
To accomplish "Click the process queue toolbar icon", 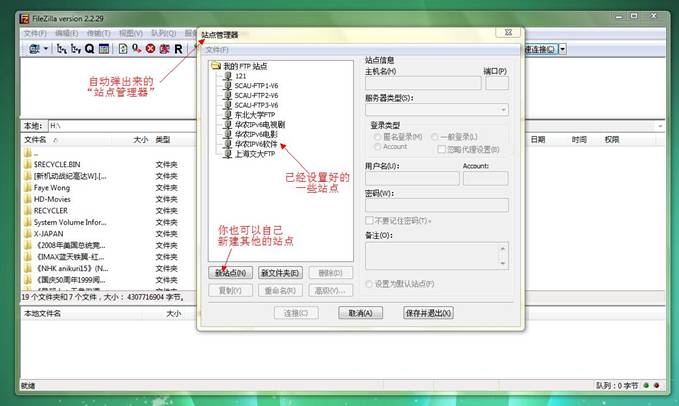I will (136, 49).
